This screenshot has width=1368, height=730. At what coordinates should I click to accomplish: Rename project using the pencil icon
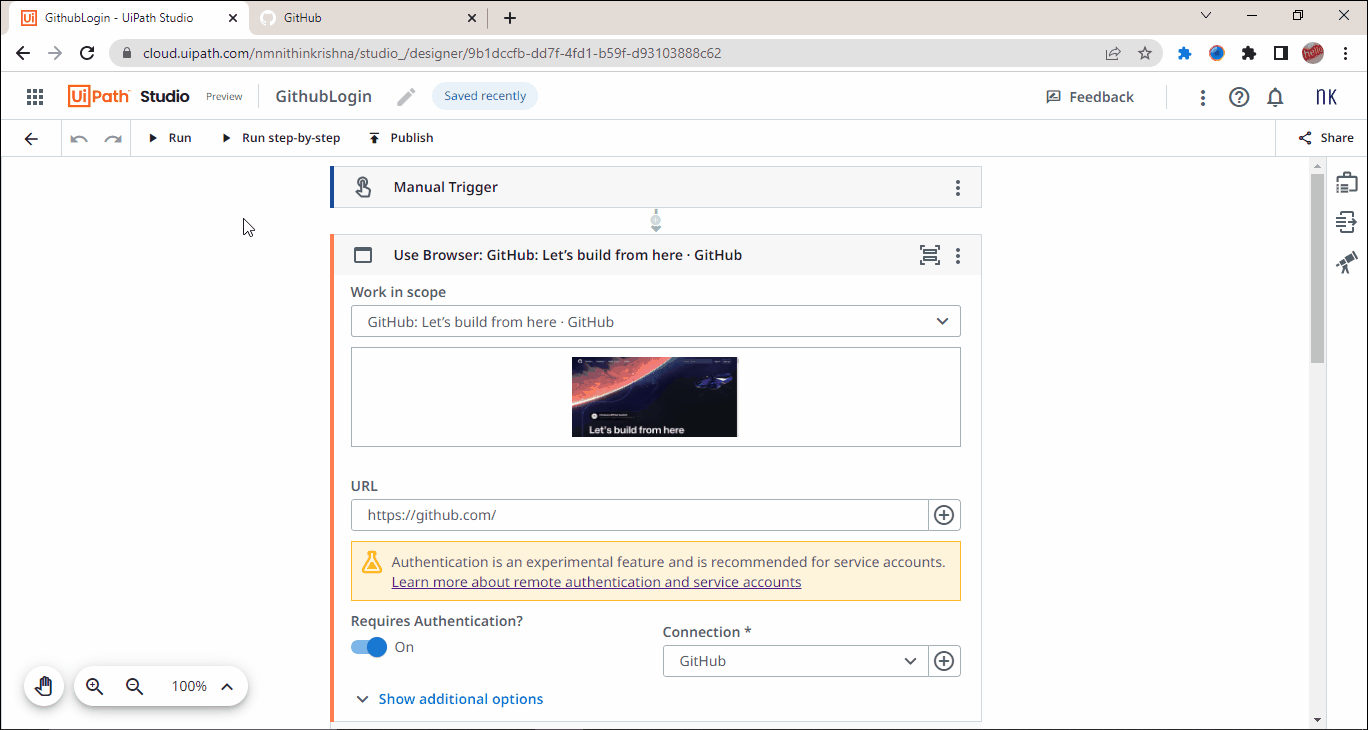click(406, 97)
